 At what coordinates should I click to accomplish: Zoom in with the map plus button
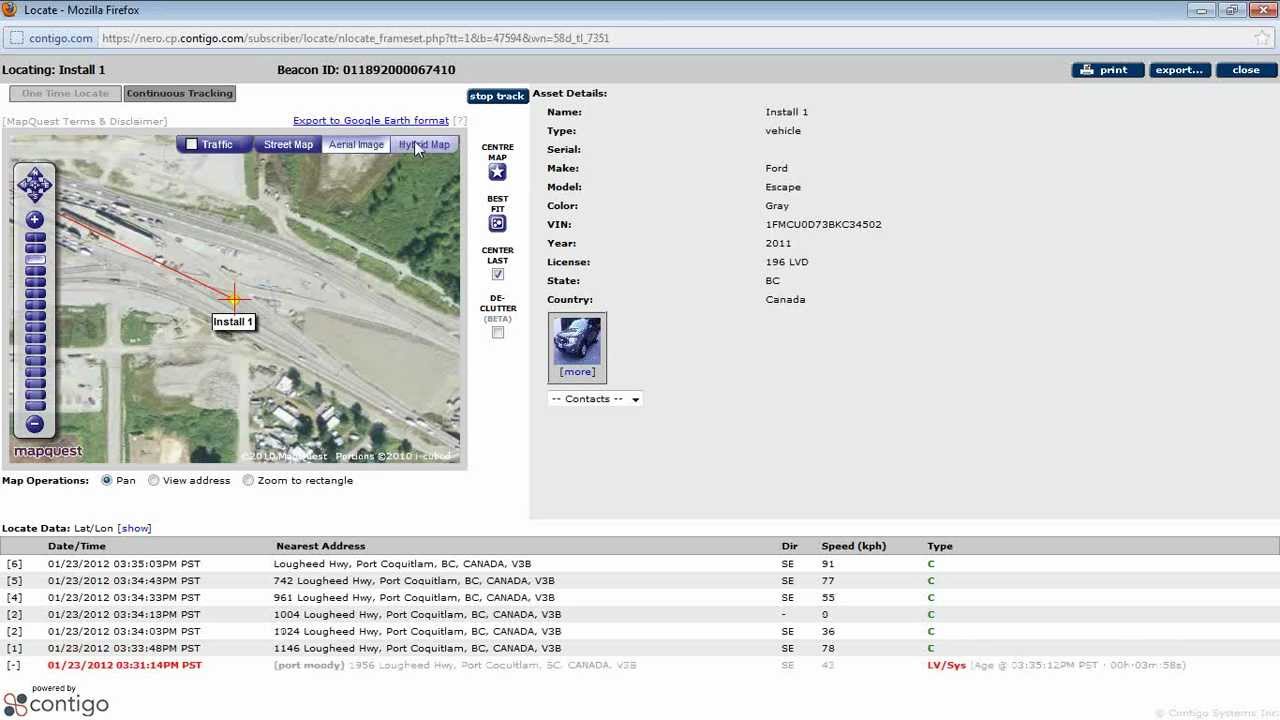pos(35,220)
